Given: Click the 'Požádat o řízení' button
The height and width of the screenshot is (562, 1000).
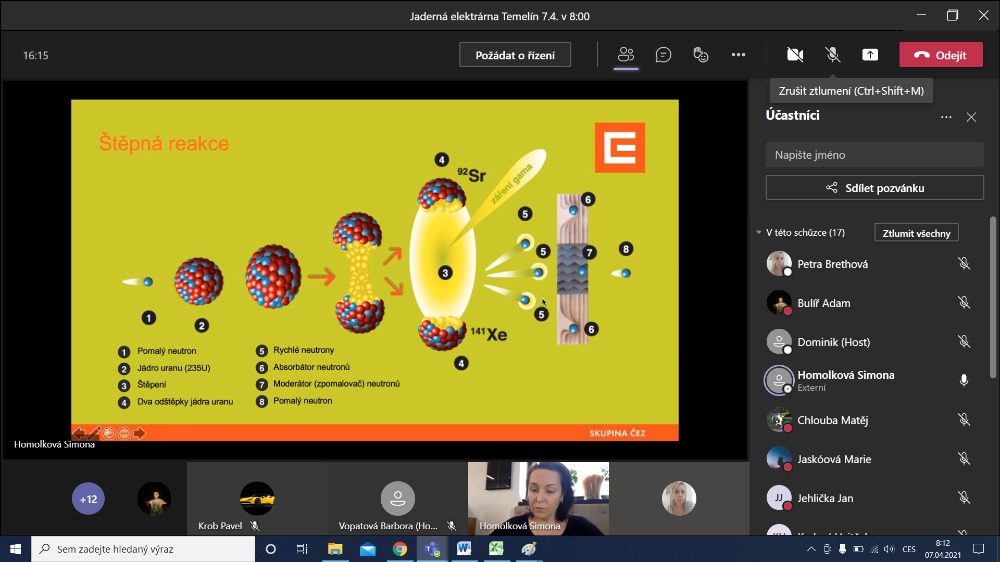Looking at the screenshot, I should 514,55.
